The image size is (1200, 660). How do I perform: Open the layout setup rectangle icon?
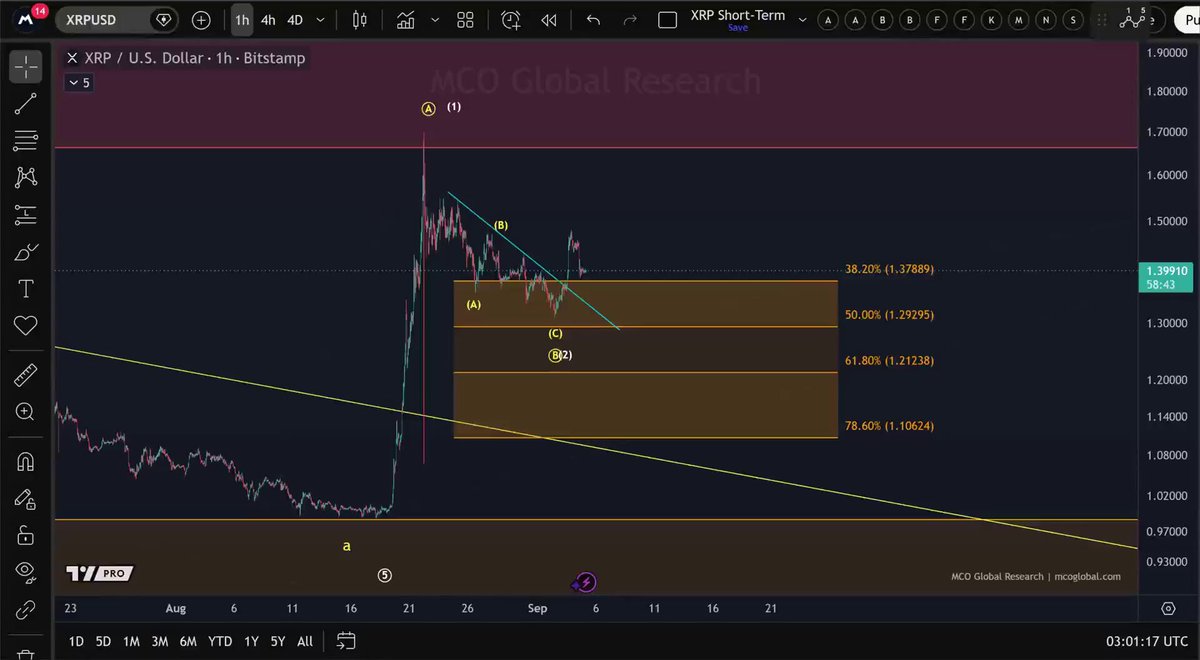pos(668,20)
